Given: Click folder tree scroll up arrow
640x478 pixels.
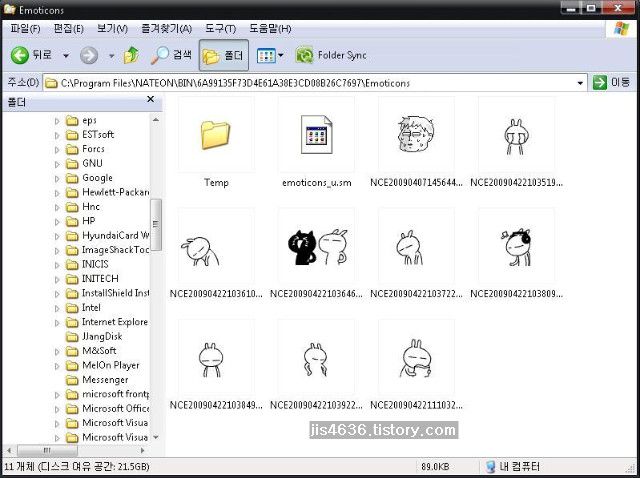Looking at the screenshot, I should coord(156,120).
